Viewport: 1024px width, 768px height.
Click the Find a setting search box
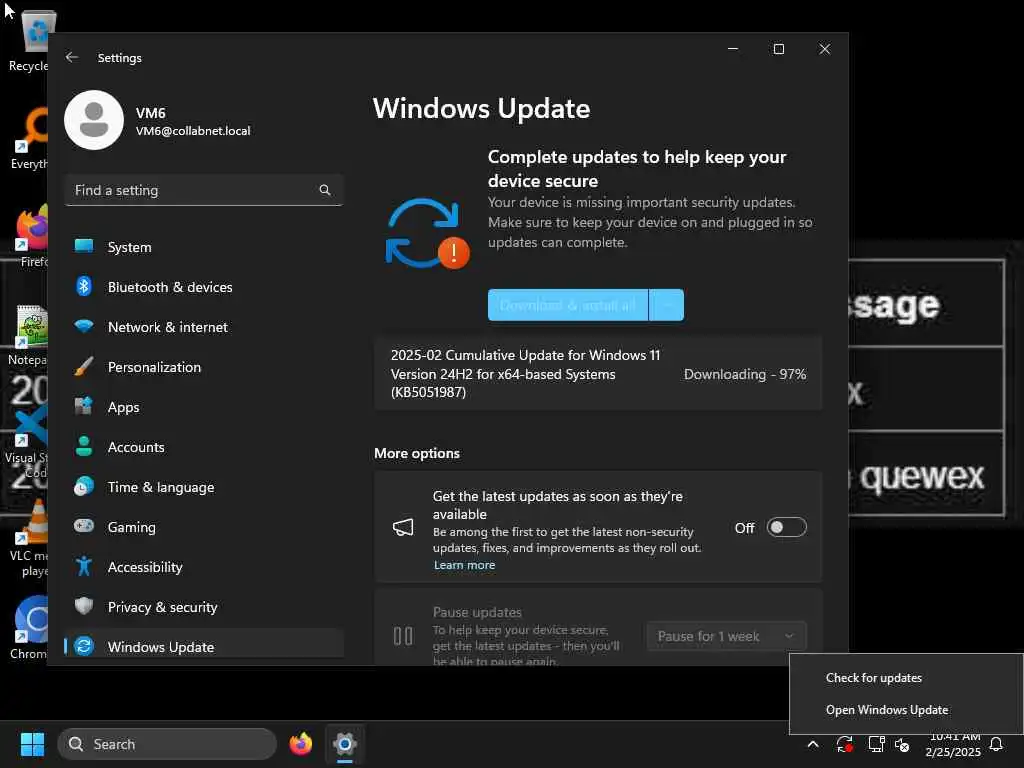[204, 190]
